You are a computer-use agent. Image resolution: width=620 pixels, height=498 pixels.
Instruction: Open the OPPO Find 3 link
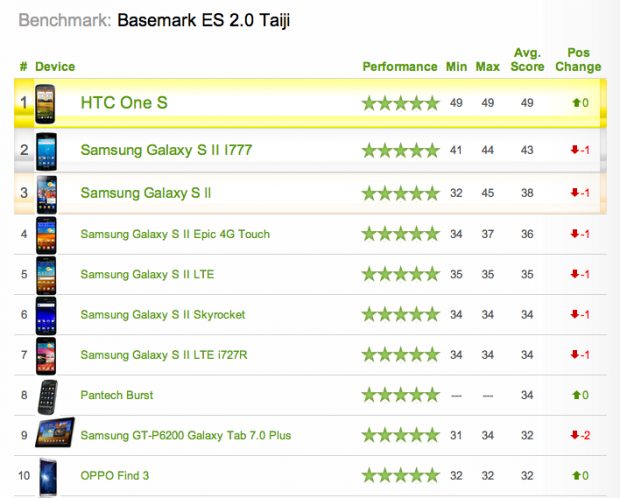[115, 476]
